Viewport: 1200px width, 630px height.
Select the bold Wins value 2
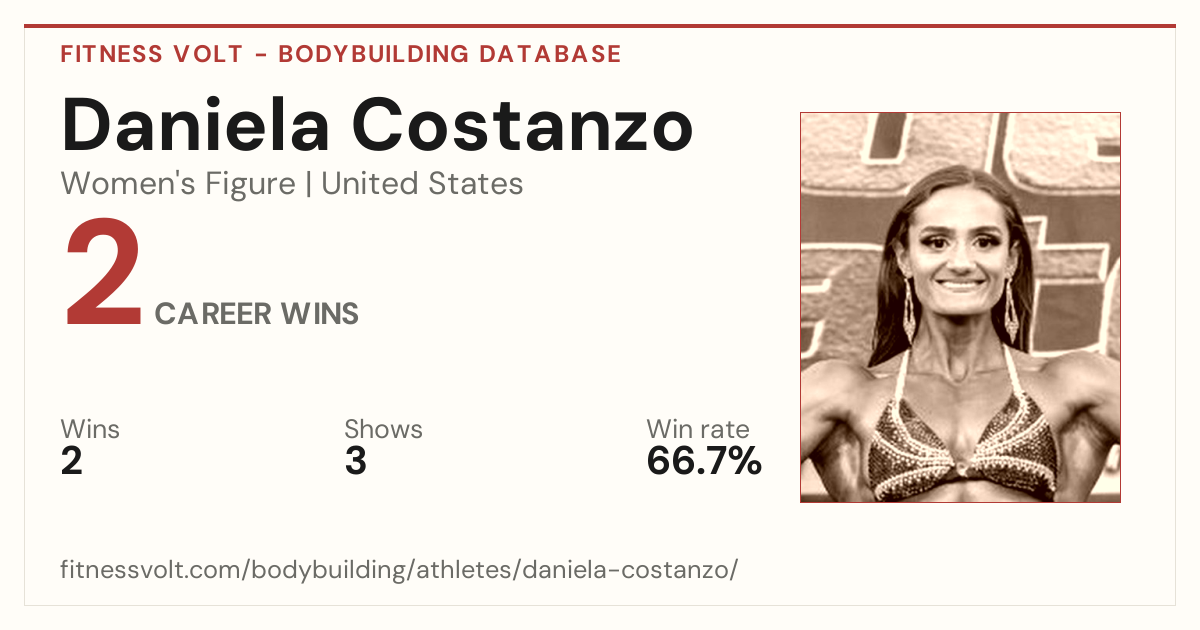pyautogui.click(x=71, y=462)
